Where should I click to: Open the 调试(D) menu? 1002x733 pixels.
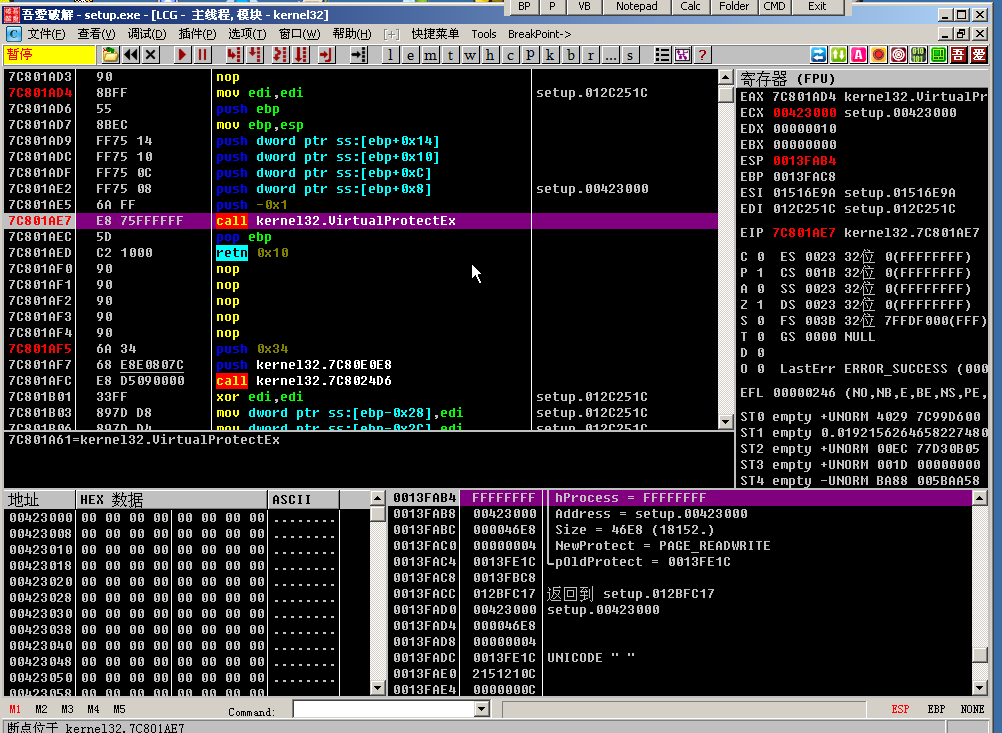point(147,34)
